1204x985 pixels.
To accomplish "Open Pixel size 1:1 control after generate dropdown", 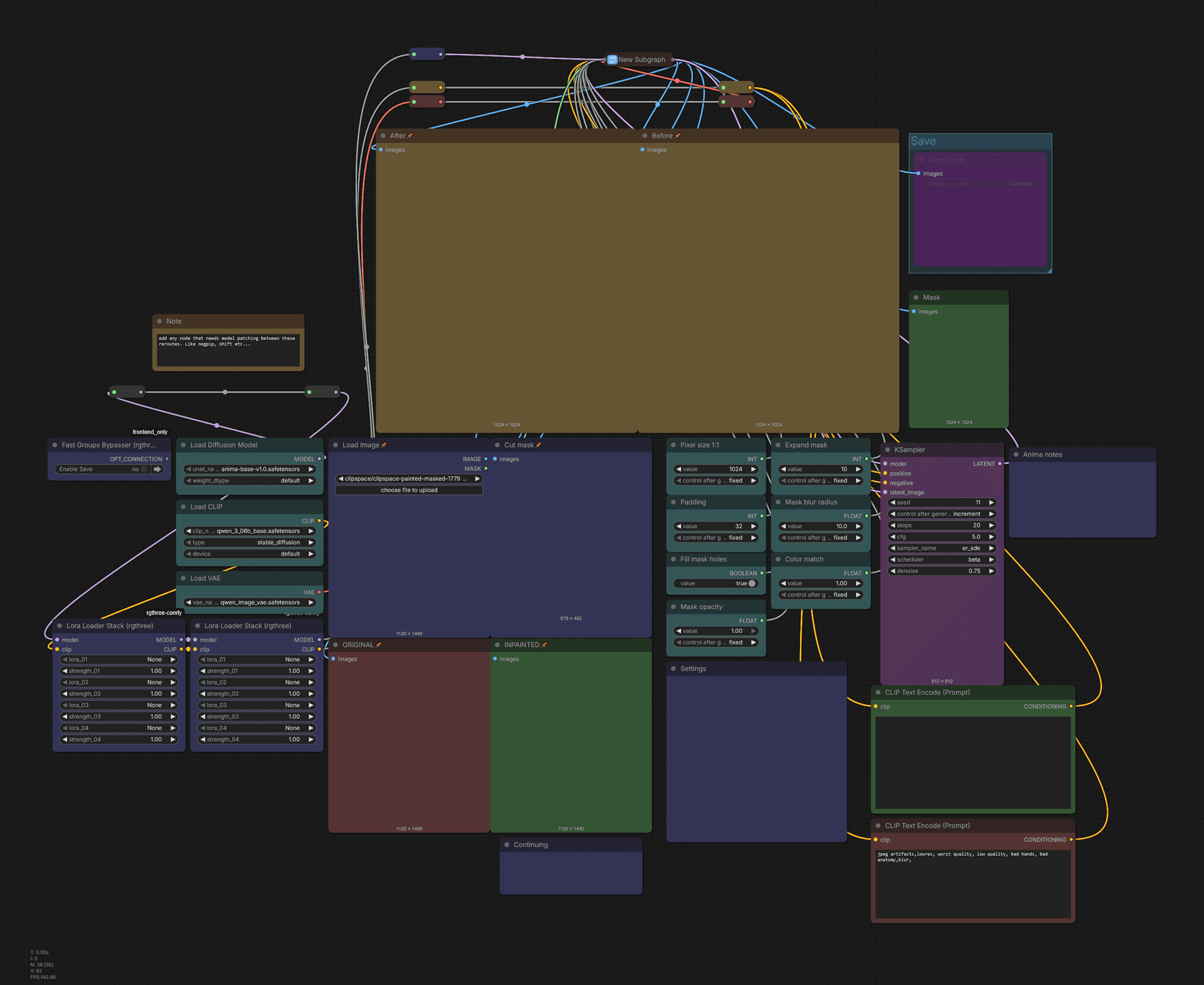I will [x=716, y=480].
